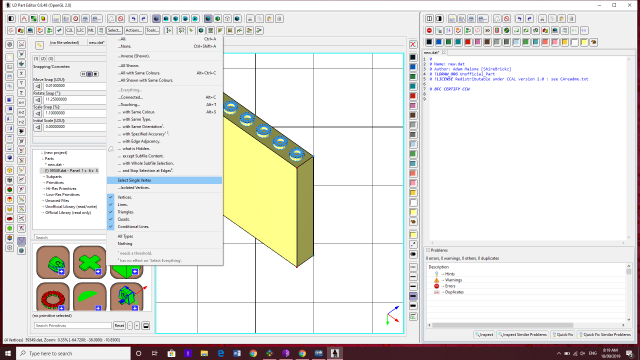Viewport: 640px width, 360px height.
Task: Toggle the 'with Same Colour' select option
Action: point(164,112)
